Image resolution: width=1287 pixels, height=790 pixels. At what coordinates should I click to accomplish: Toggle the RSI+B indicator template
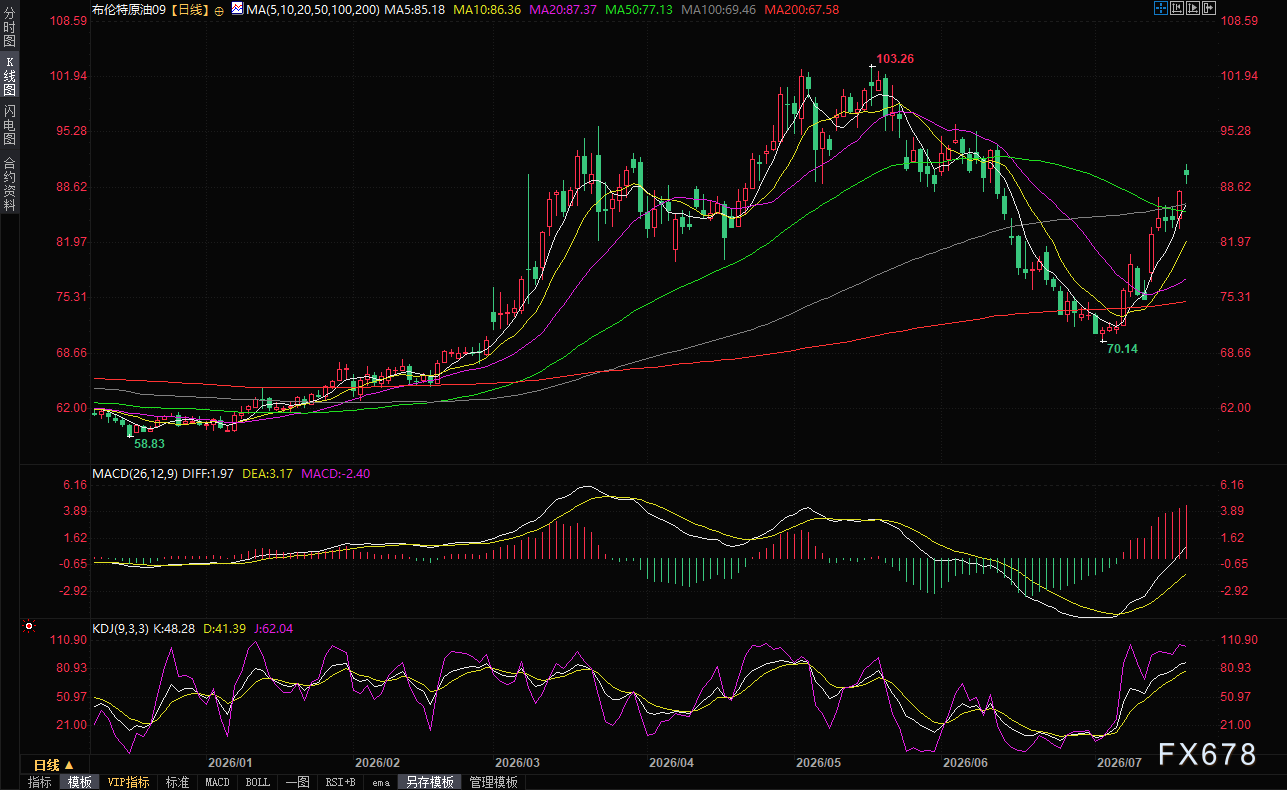coord(340,782)
